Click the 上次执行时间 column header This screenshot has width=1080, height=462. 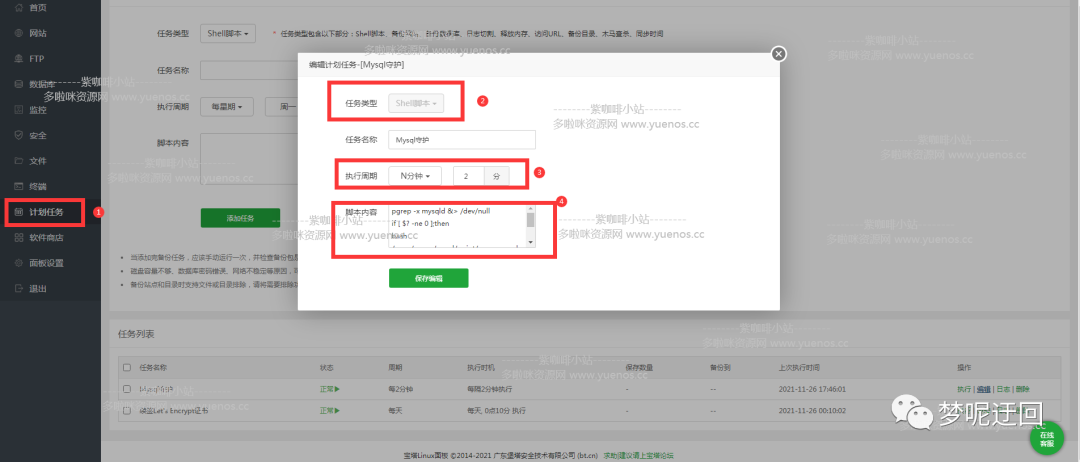(799, 368)
